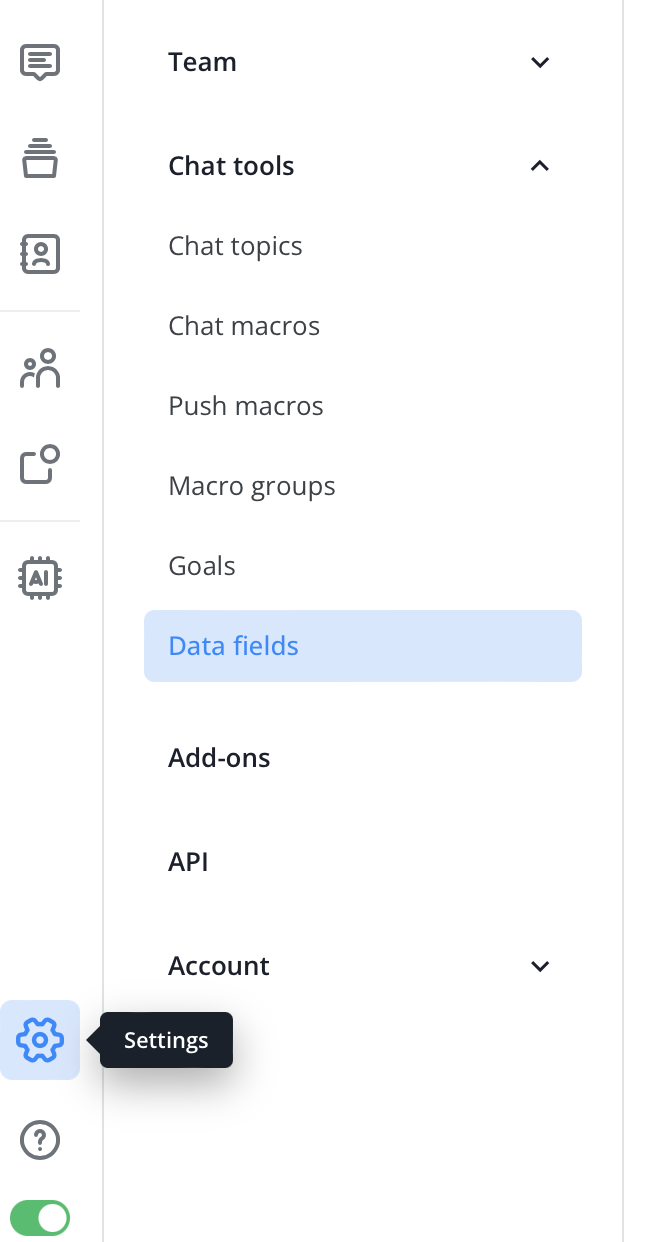Toggle the green availability switch
Viewport: 654px width, 1242px height.
click(40, 1217)
